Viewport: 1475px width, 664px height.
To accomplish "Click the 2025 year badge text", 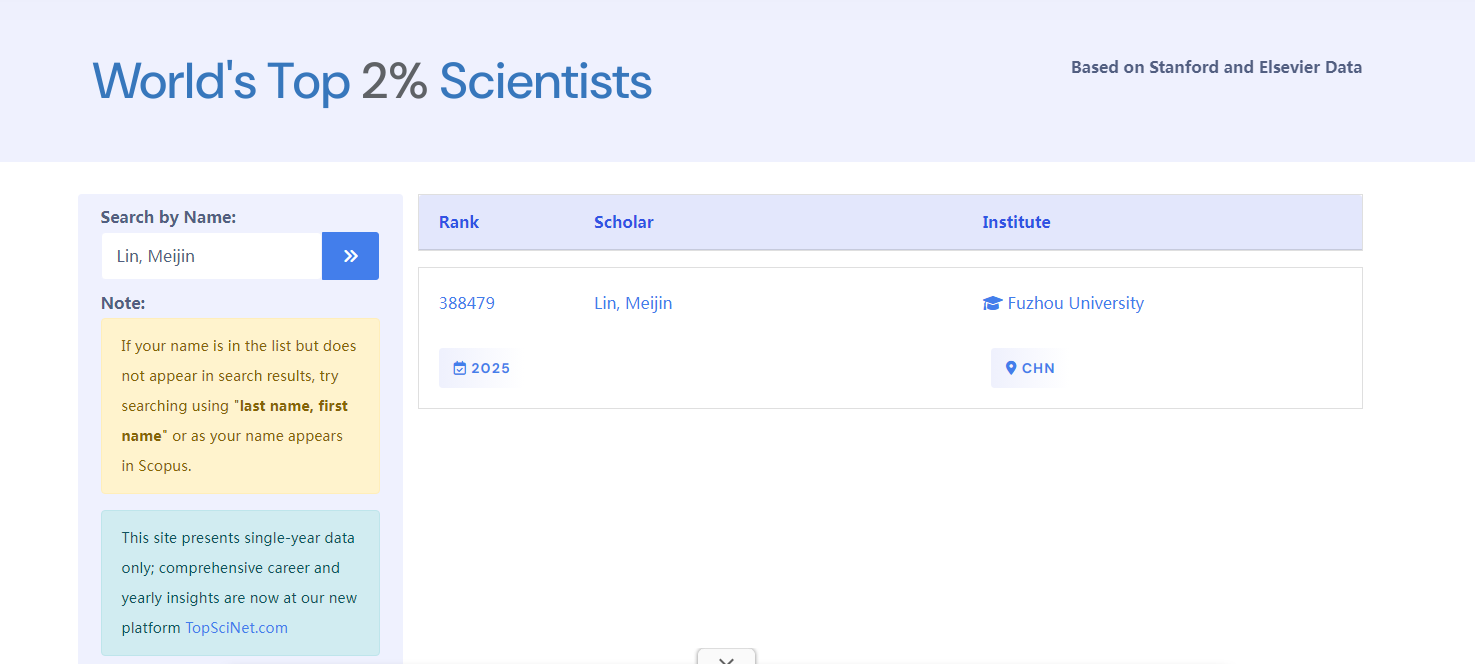I will tap(490, 368).
